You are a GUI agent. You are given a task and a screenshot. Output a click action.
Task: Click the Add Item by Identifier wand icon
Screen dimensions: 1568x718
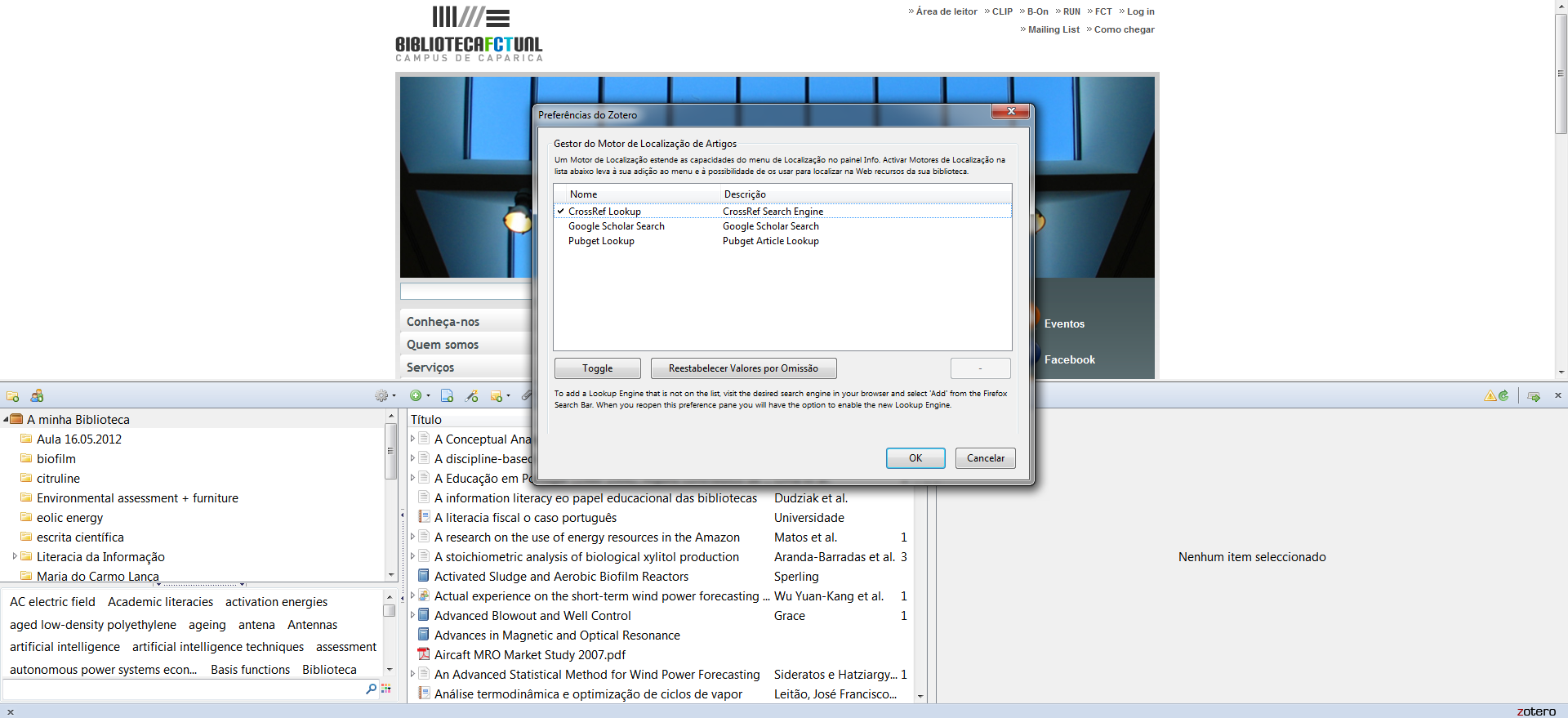tap(472, 396)
